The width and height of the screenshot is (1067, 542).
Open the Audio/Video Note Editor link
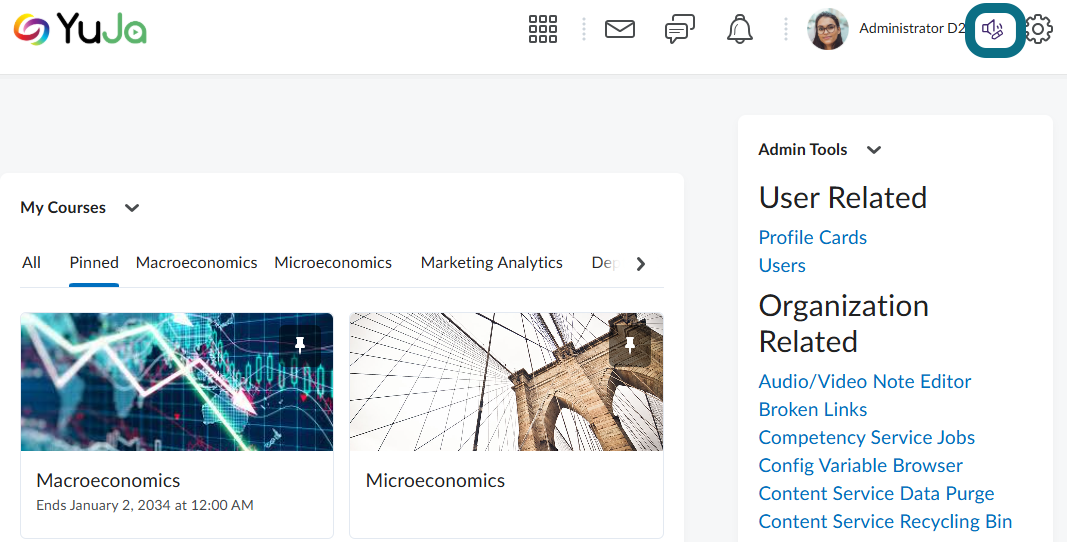click(x=865, y=381)
